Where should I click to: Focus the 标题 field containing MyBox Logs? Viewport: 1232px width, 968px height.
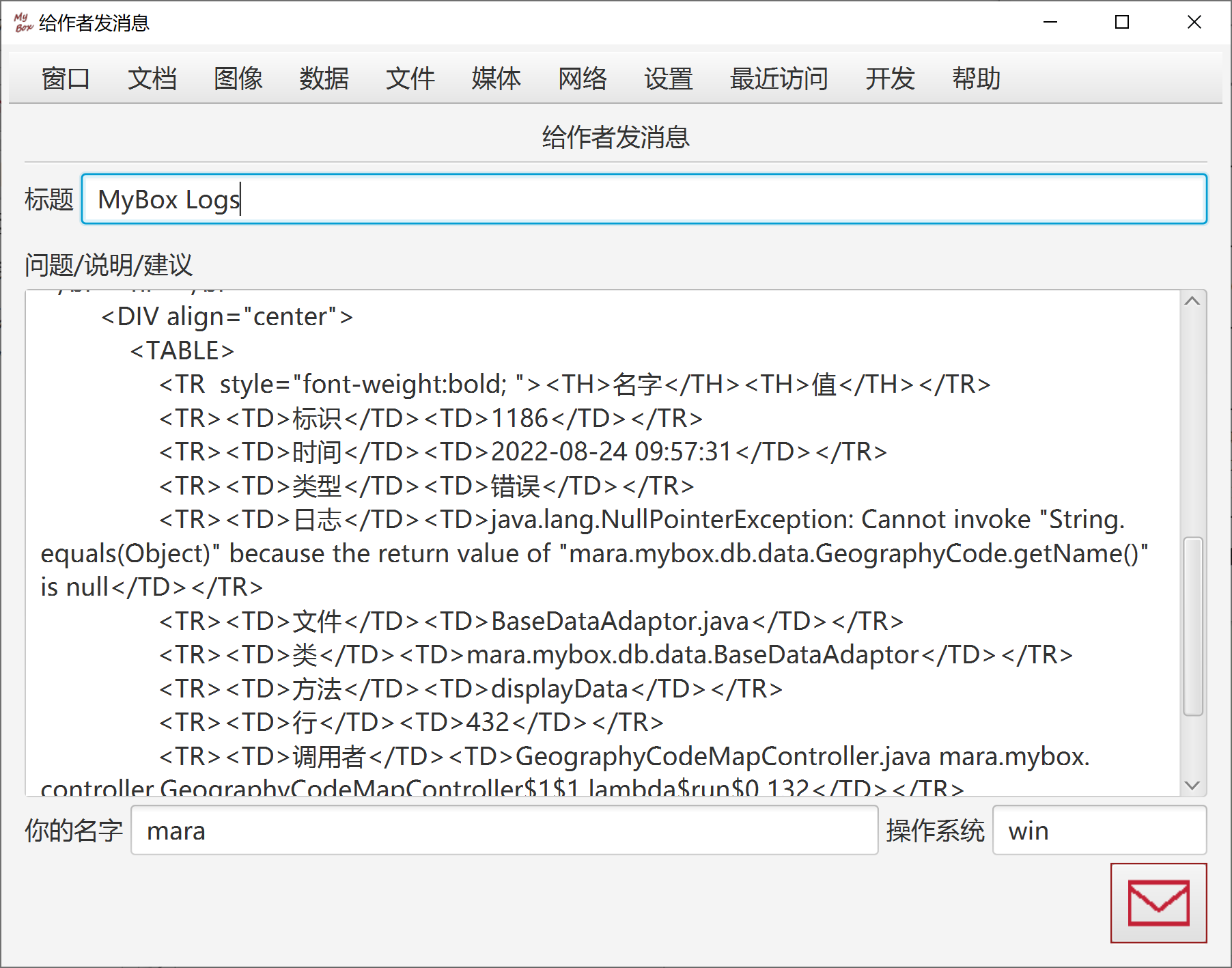pos(644,199)
